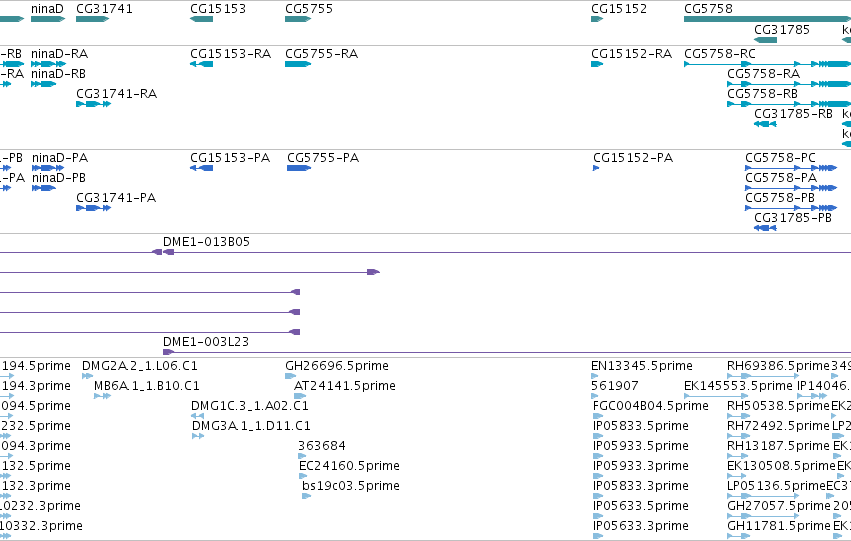Click EST feature 561907
Viewport: 851px width, 541px height.
[596, 396]
